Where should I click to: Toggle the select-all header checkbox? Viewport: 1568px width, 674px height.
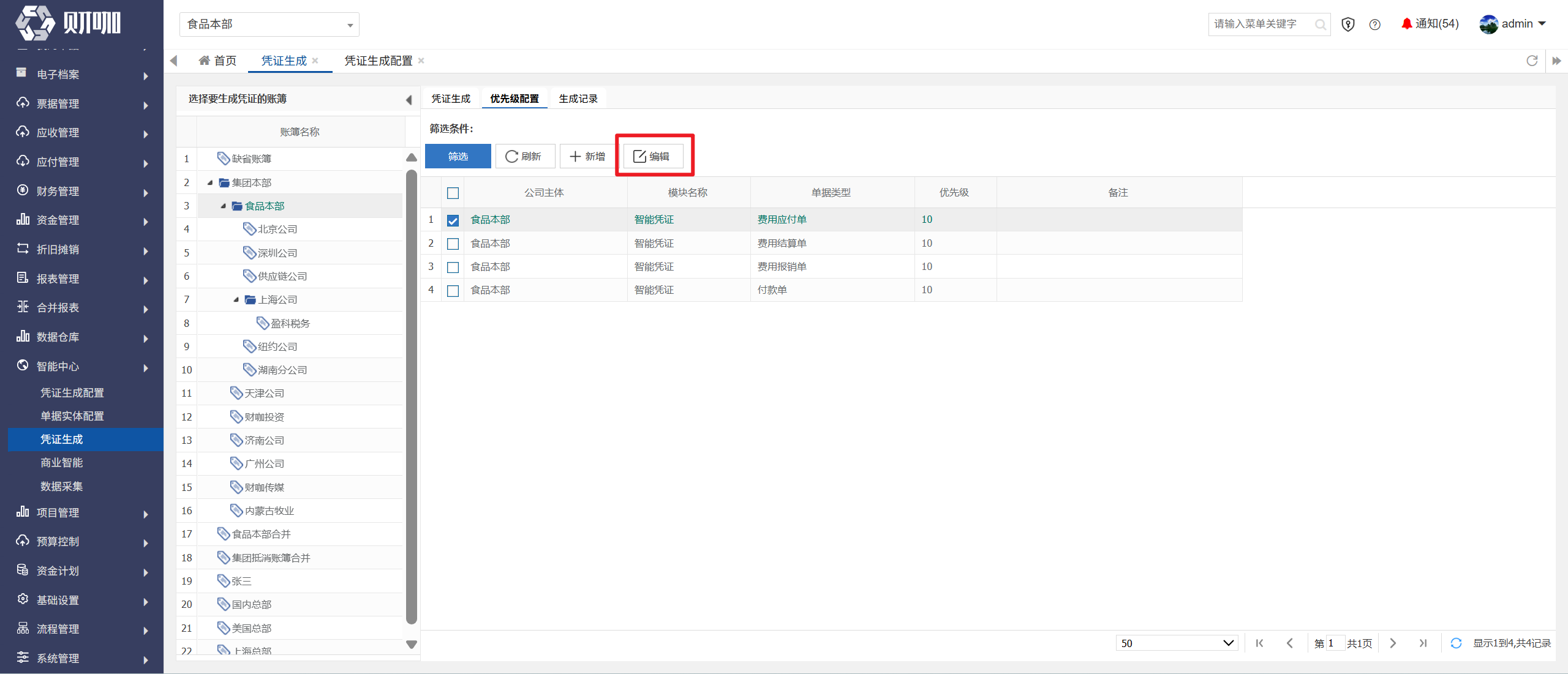453,193
